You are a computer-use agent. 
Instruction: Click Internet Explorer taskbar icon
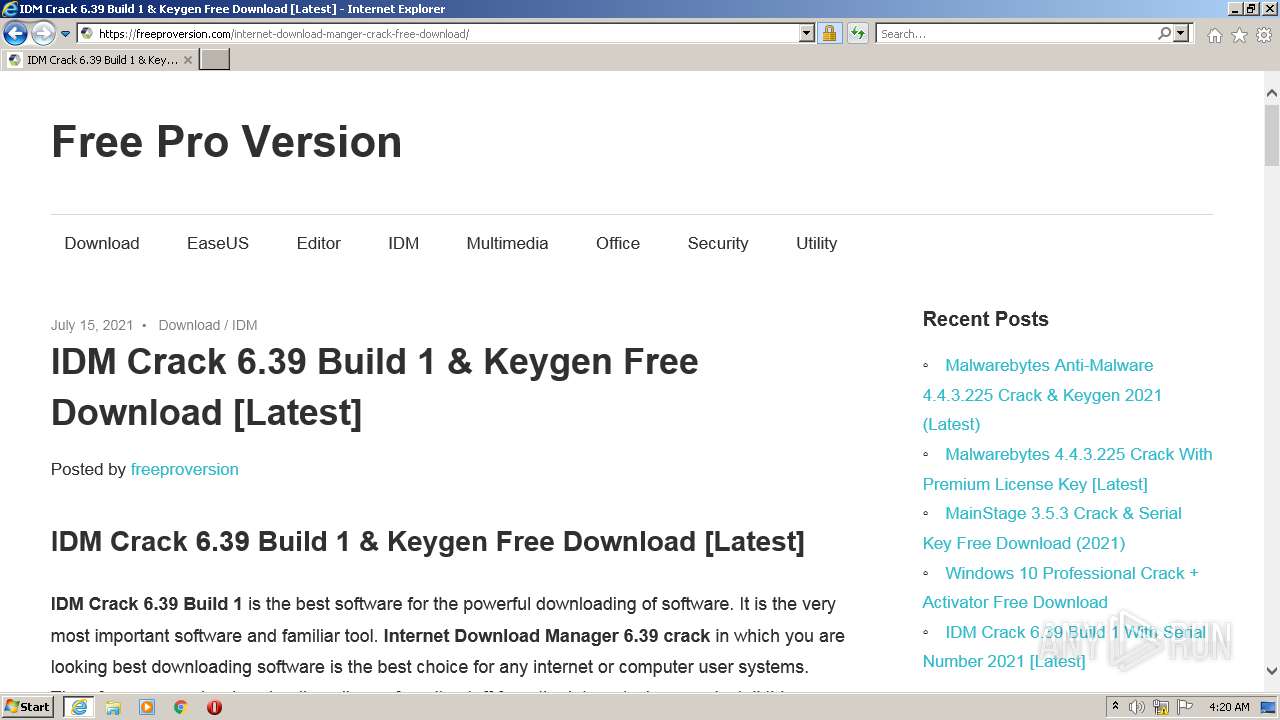(x=79, y=707)
